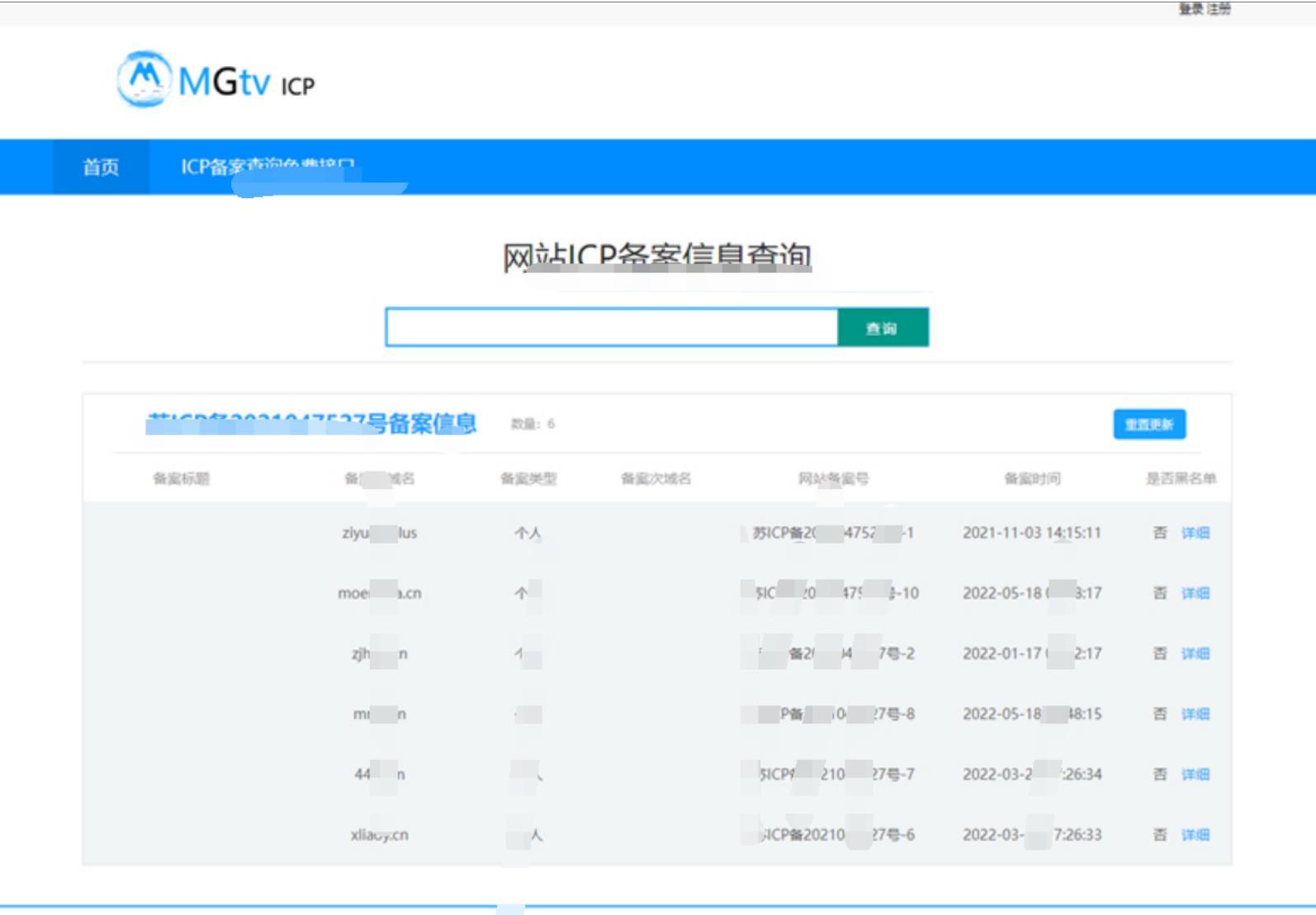Click the 备案标题 column header
Viewport: 1316px width, 915px height.
pos(181,478)
